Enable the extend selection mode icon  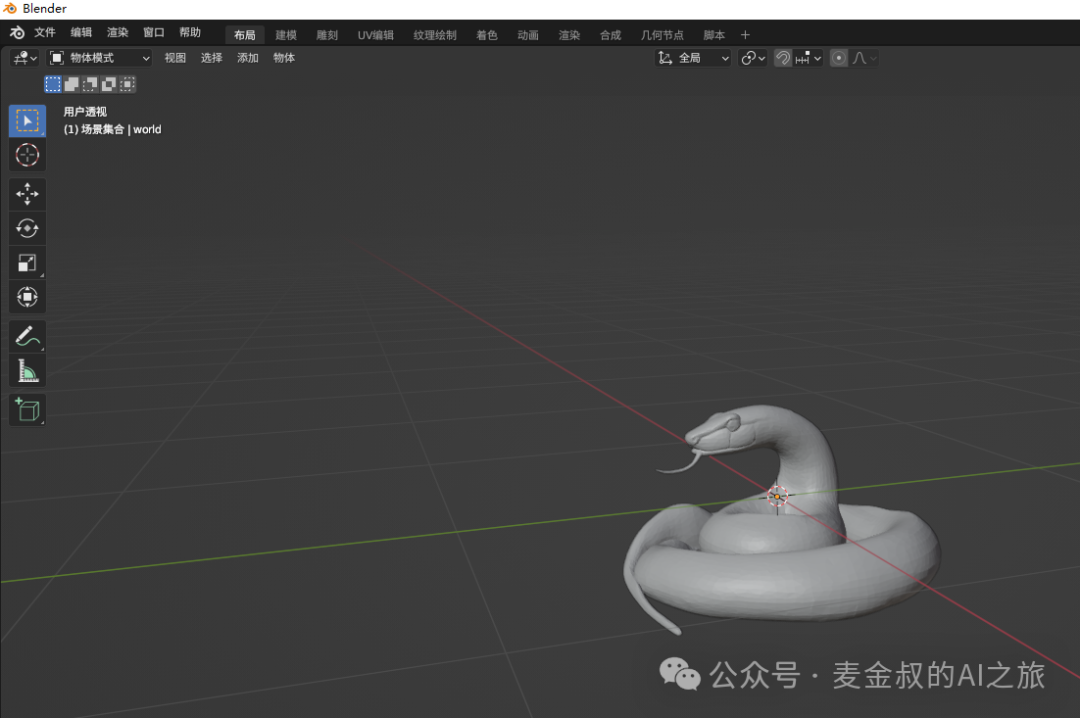coord(72,84)
